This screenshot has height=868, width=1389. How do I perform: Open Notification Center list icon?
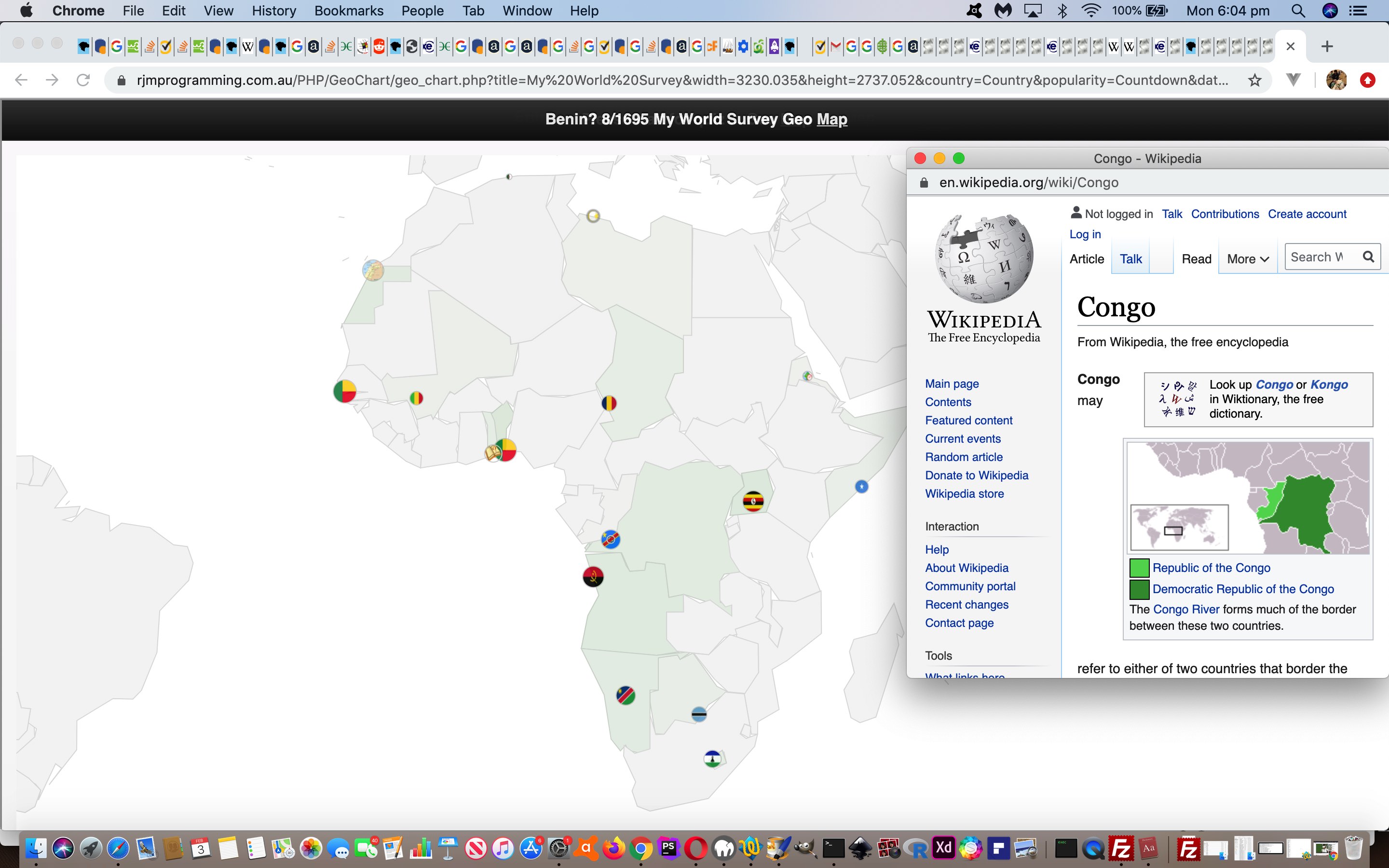coord(1358,10)
